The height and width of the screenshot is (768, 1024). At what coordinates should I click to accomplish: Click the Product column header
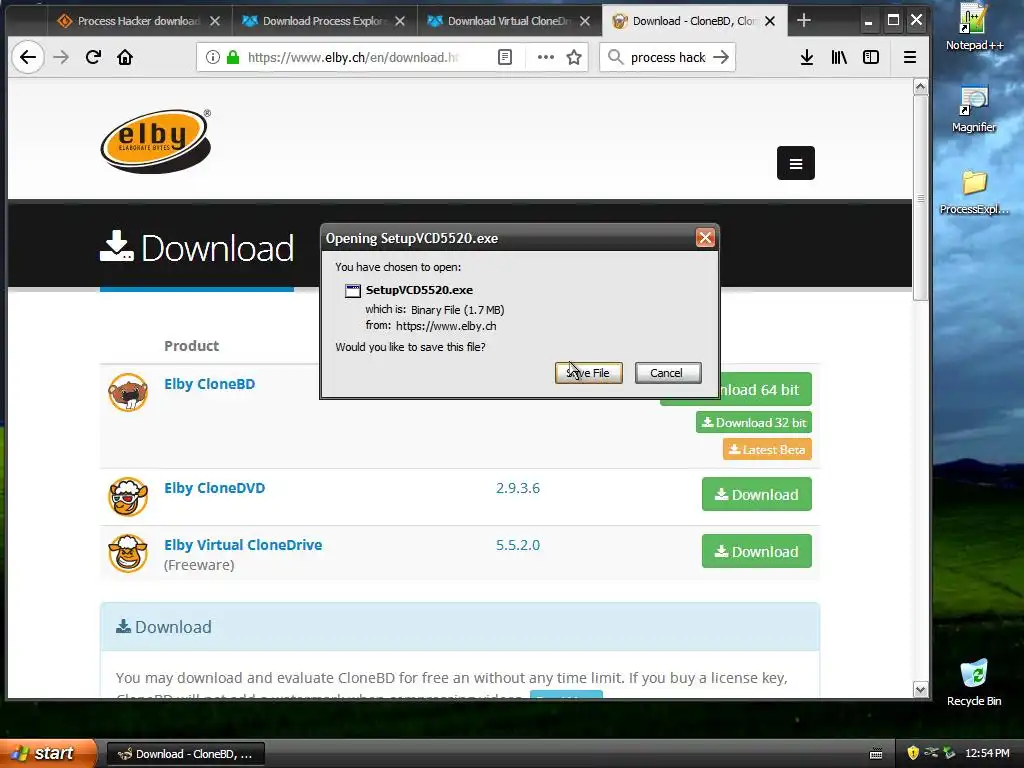(x=191, y=345)
